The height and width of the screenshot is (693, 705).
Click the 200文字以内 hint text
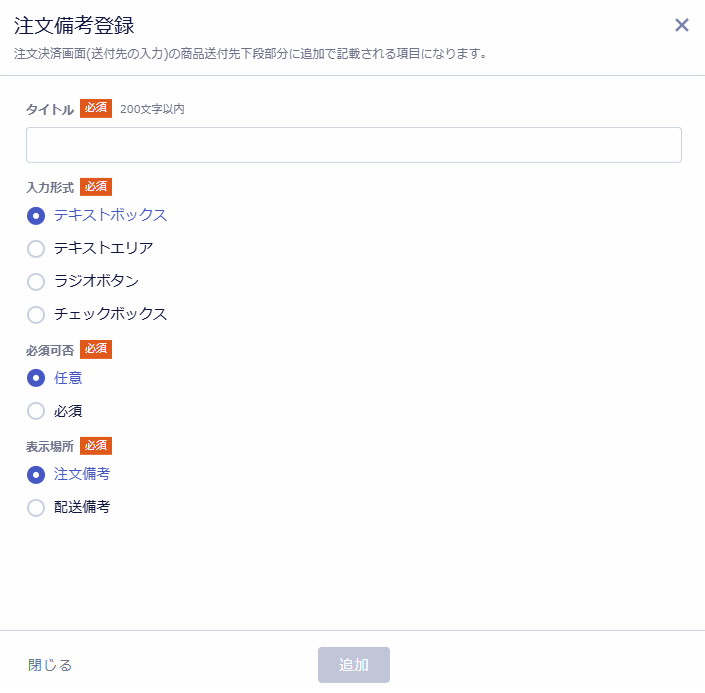152,109
